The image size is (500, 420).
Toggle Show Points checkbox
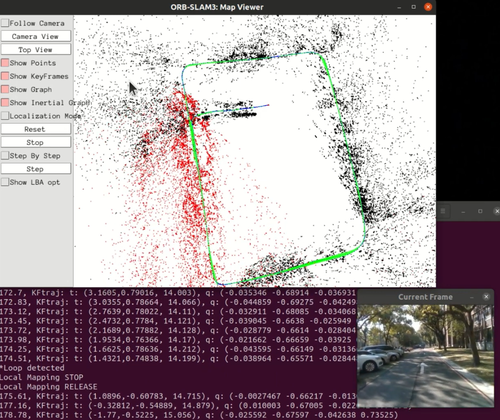point(5,63)
